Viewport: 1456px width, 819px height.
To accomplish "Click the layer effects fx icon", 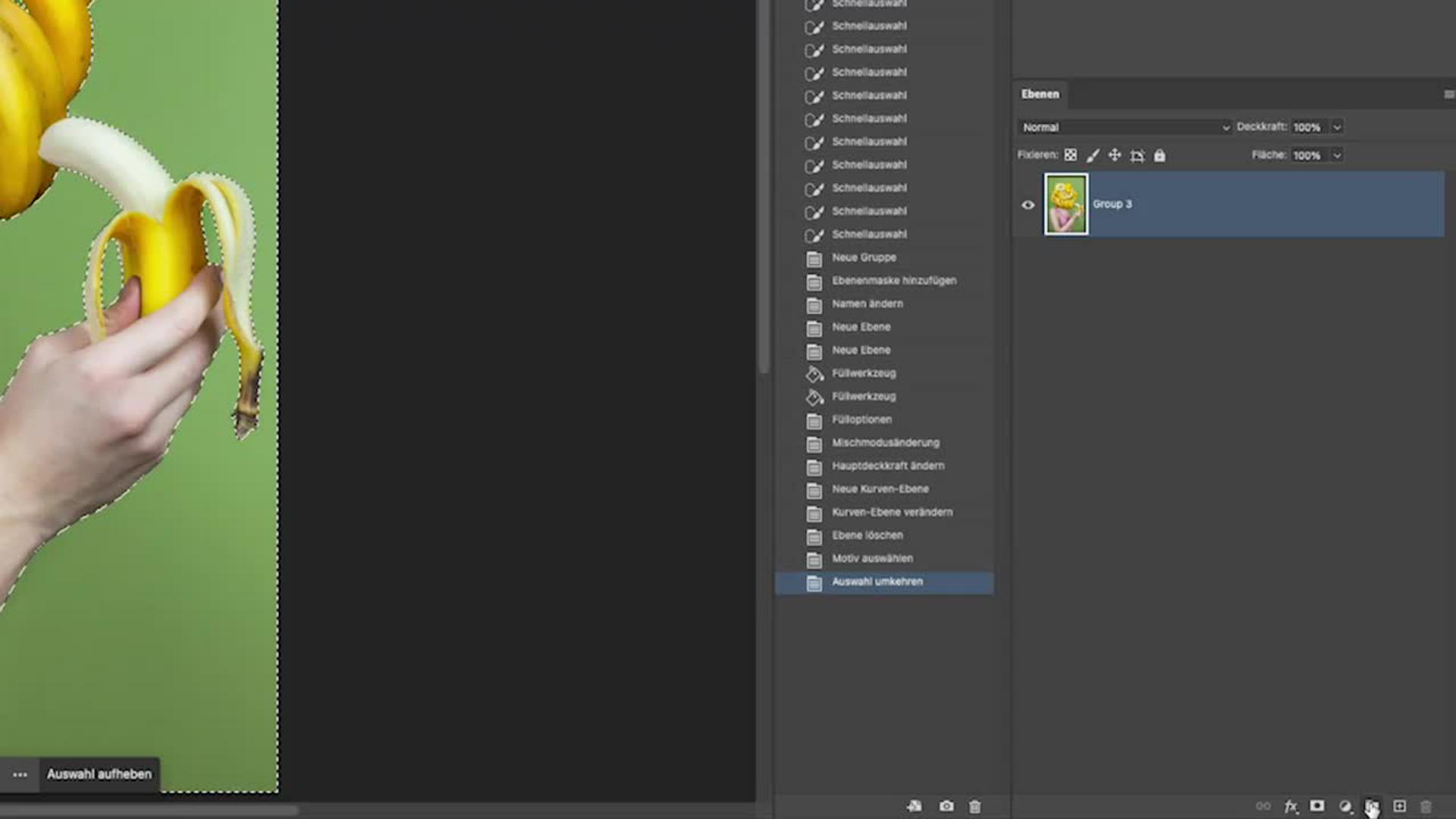I will 1290,807.
